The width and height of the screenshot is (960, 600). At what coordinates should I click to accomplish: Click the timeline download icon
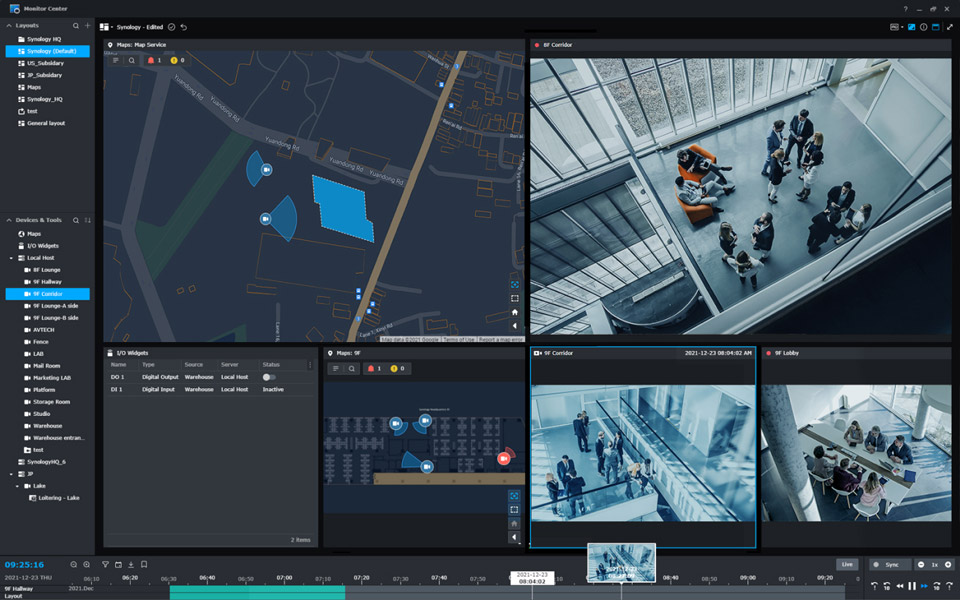131,565
